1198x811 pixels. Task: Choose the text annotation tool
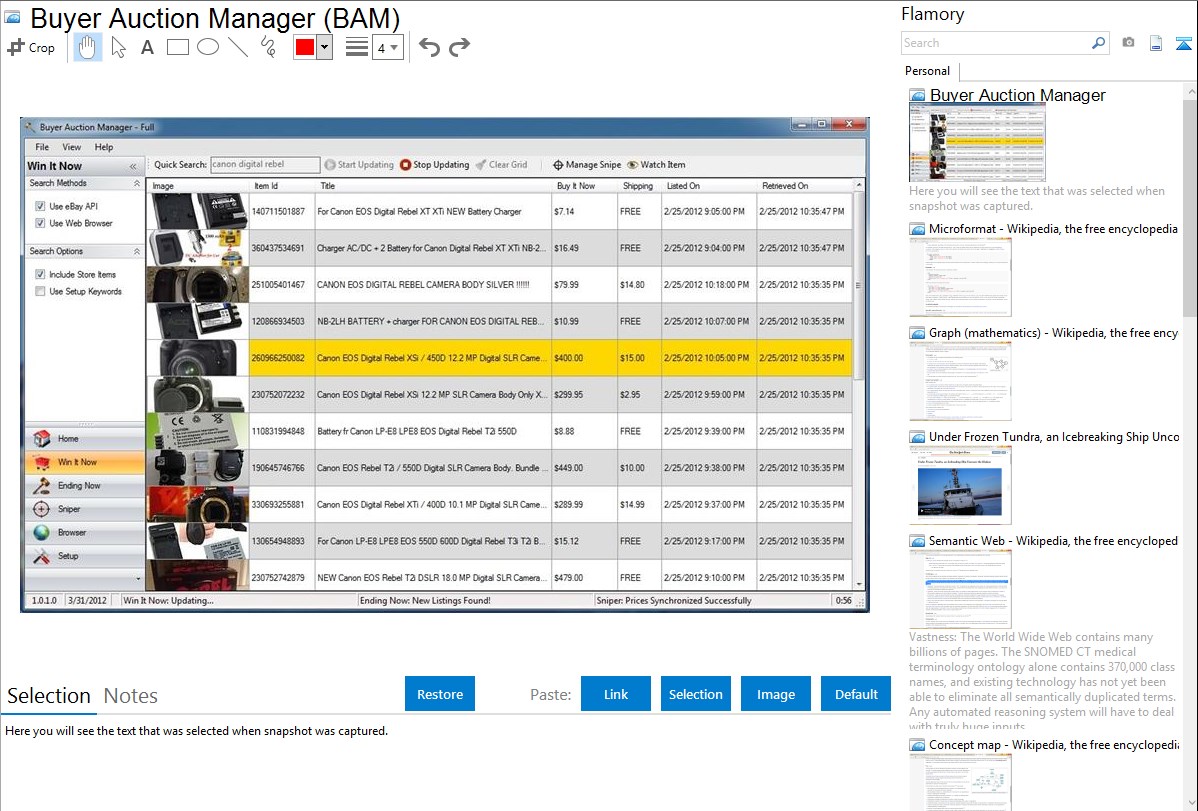tap(147, 47)
